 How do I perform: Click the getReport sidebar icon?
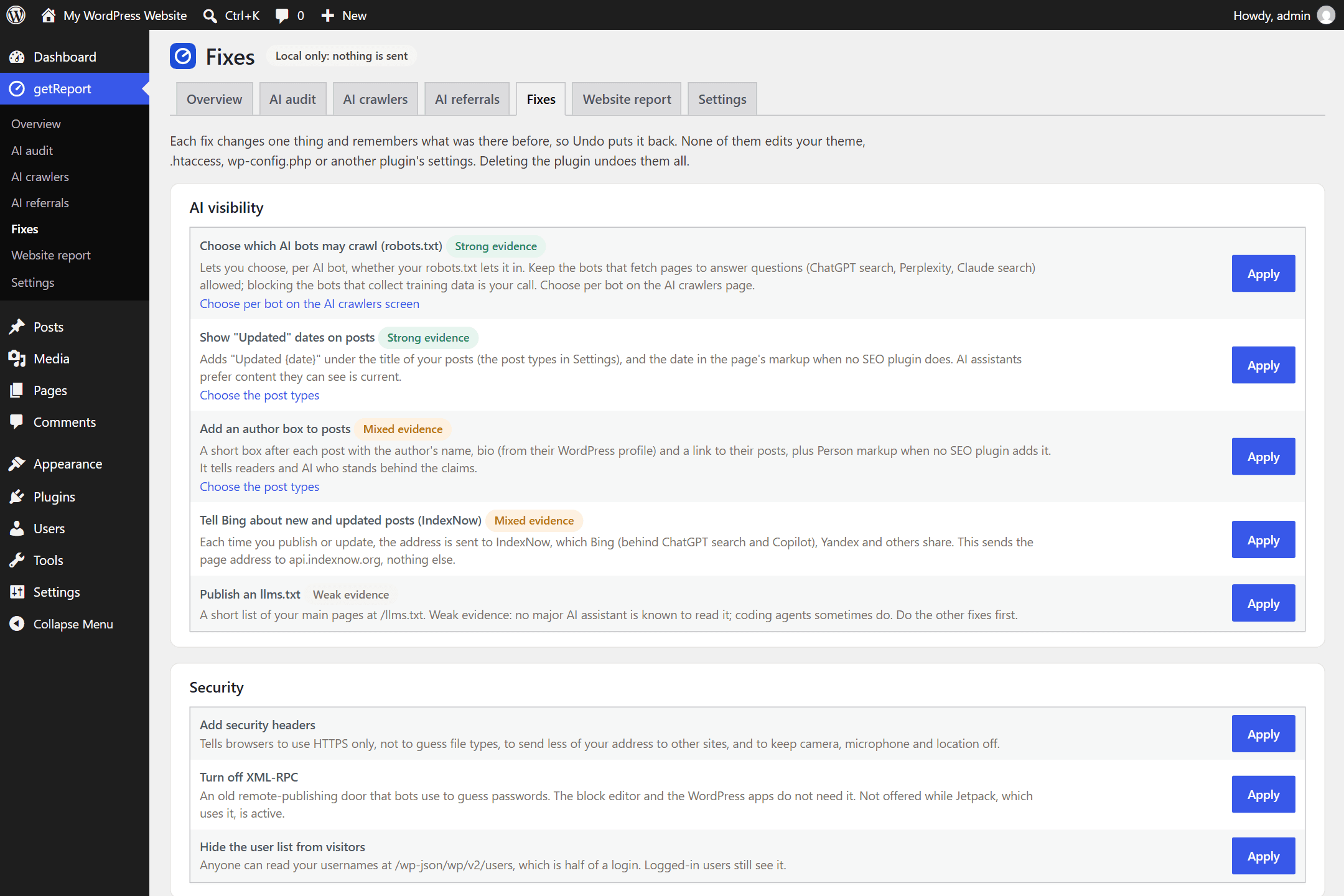17,89
